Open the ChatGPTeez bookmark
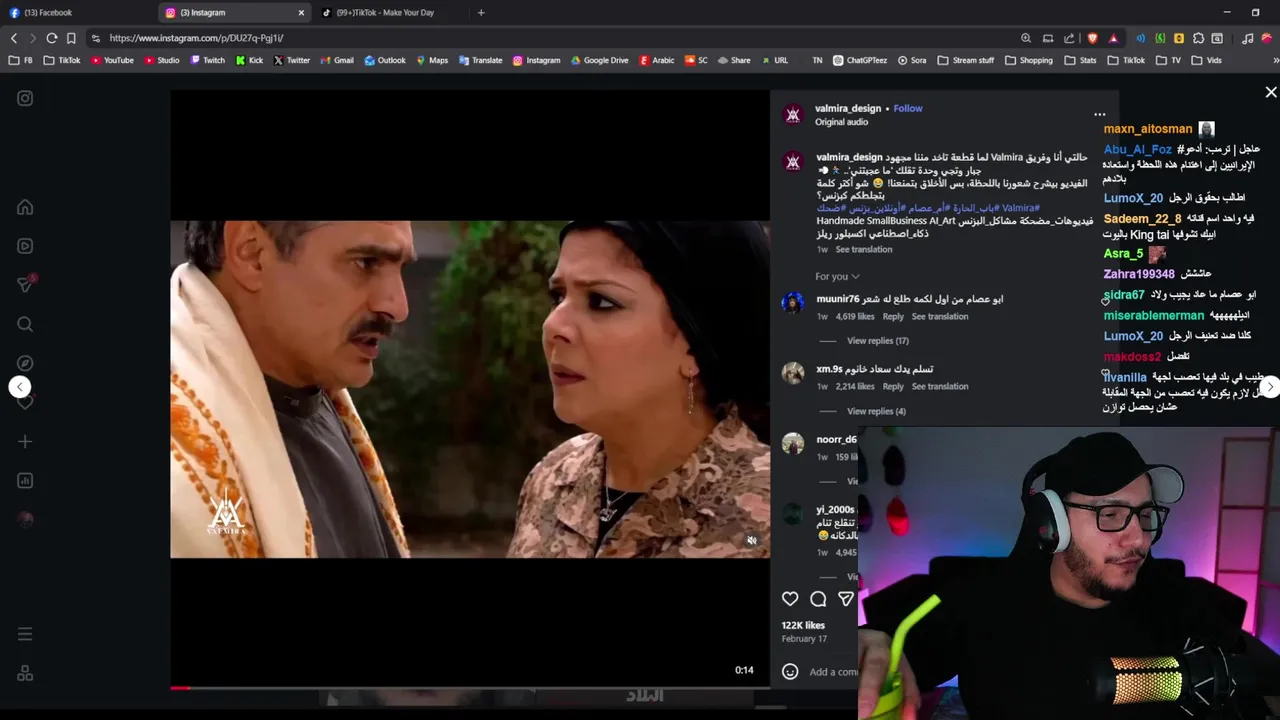Screen dimensions: 1280x720 [x=860, y=60]
